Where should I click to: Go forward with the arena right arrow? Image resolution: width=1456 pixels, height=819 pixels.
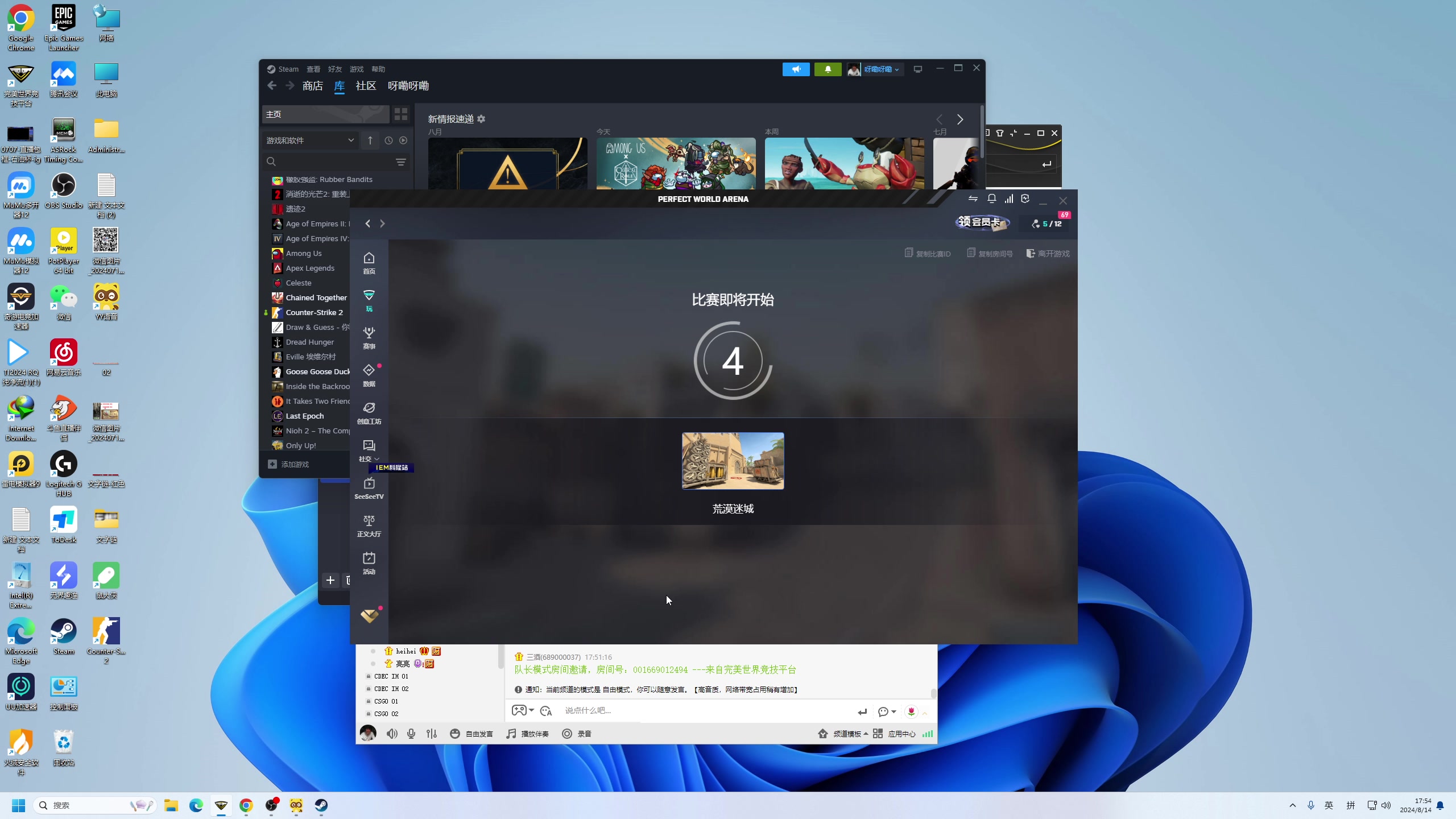click(382, 224)
